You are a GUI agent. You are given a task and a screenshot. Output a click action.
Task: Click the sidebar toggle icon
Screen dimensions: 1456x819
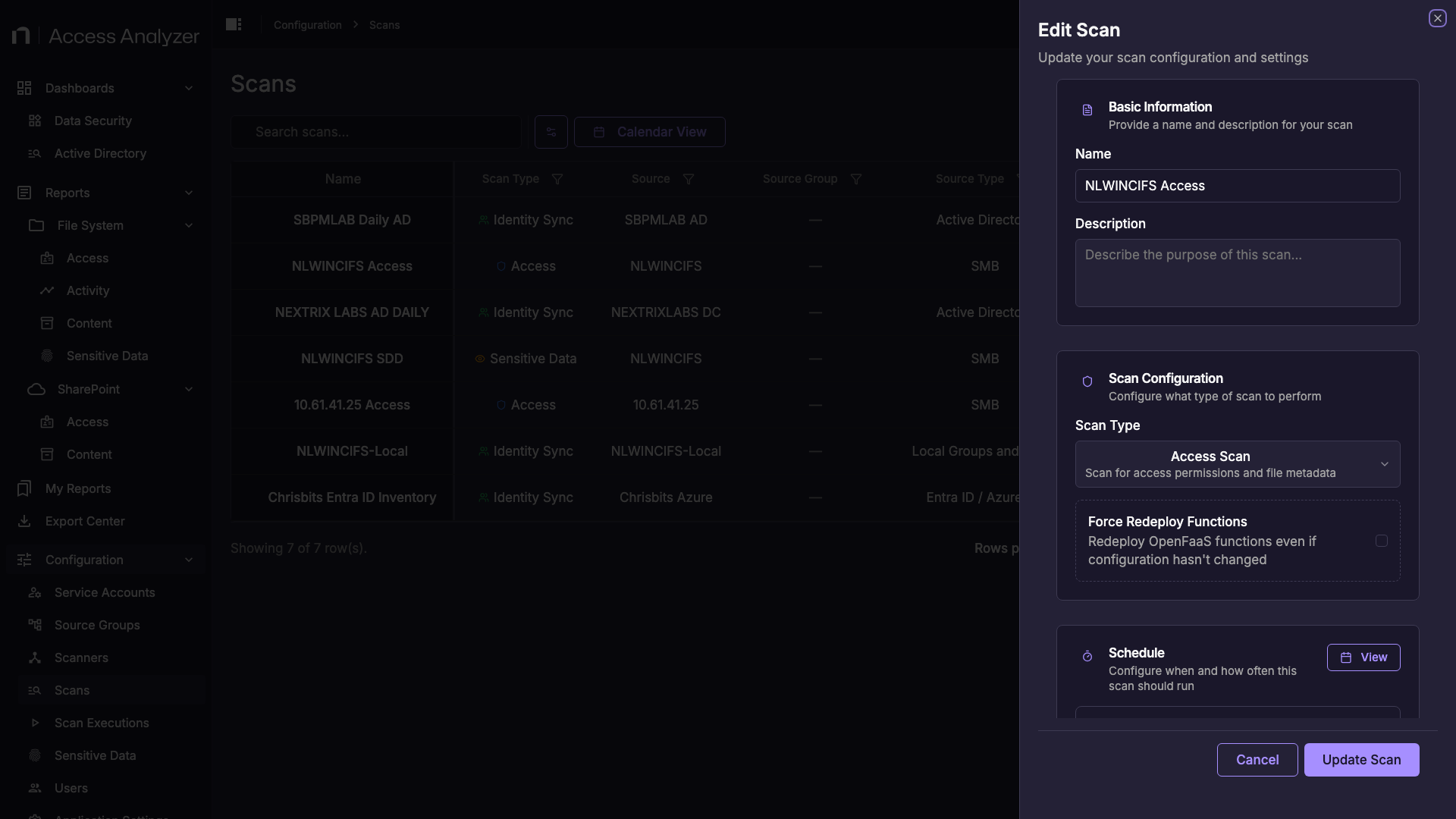point(234,25)
